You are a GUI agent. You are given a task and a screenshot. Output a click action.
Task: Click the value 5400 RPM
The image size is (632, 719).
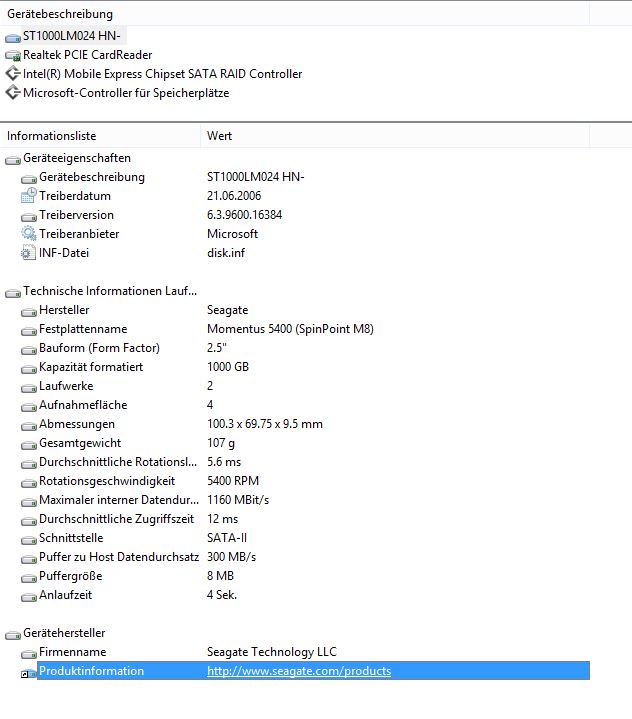[x=233, y=481]
